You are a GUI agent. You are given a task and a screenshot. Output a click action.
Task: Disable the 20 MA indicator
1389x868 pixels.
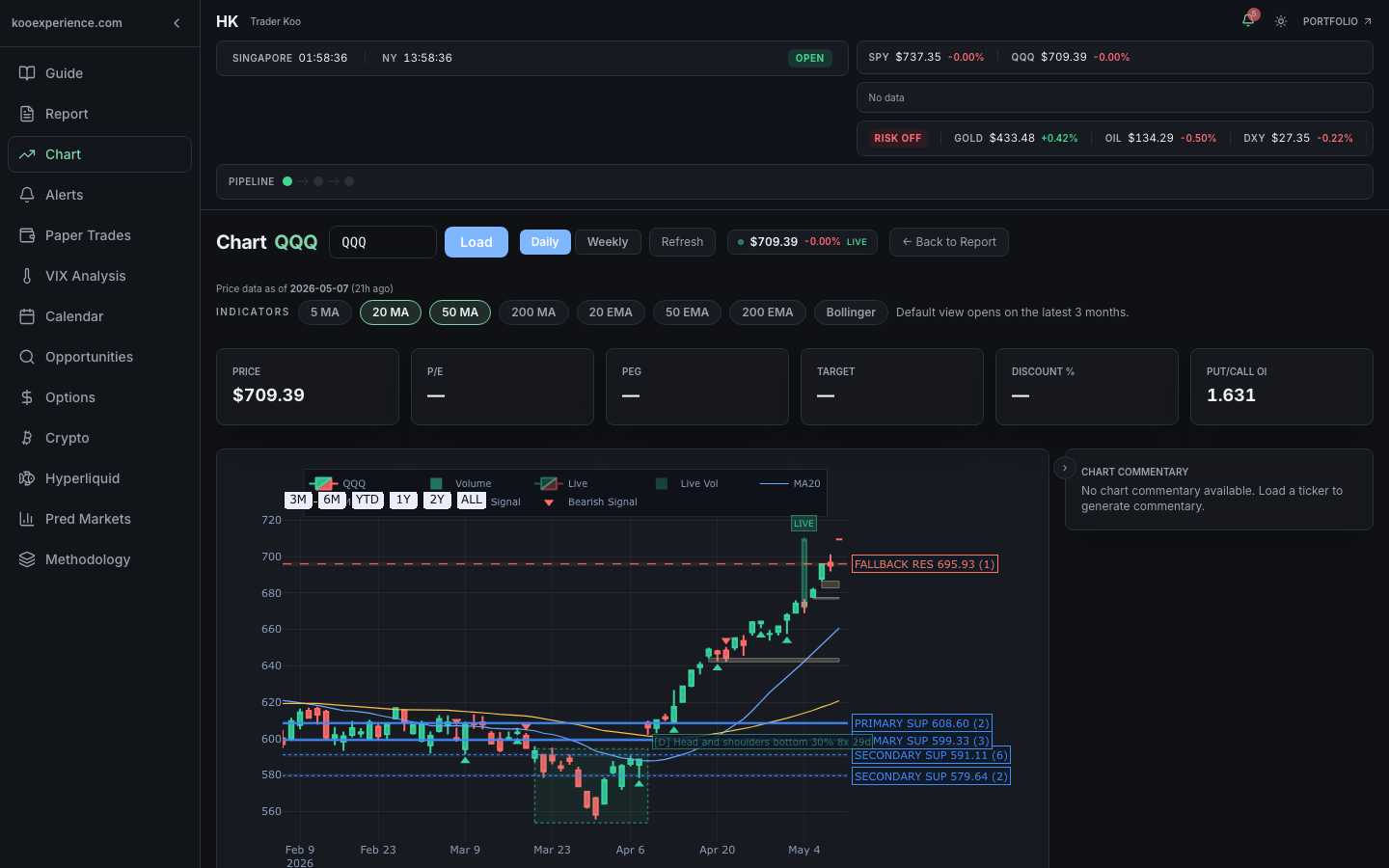point(391,312)
